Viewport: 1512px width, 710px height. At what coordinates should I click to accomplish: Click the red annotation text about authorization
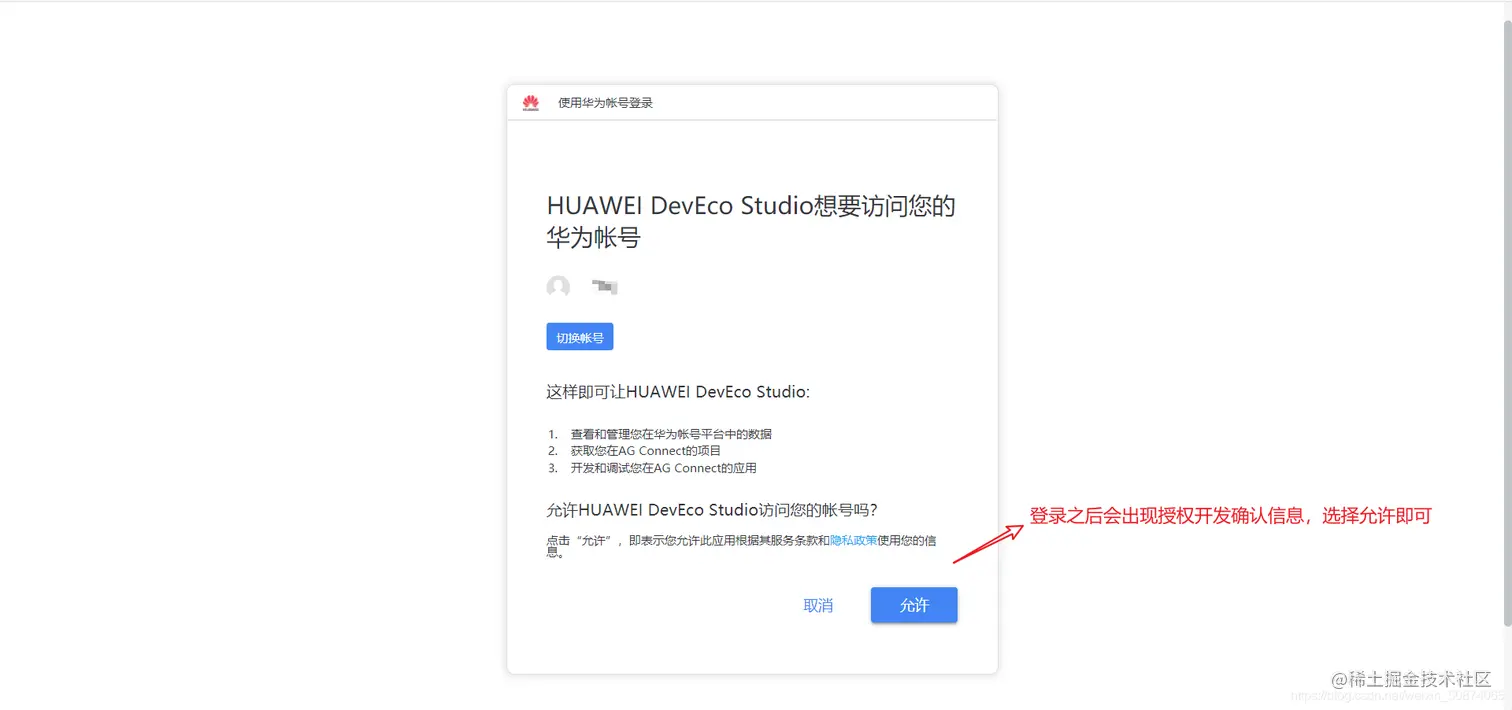(1230, 515)
